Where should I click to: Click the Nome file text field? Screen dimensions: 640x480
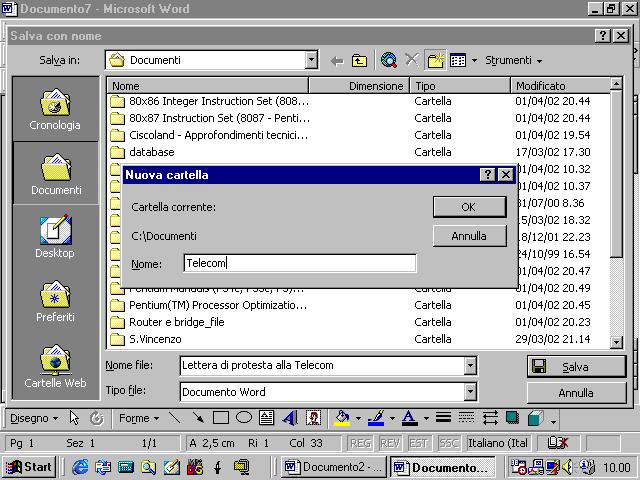pos(322,366)
